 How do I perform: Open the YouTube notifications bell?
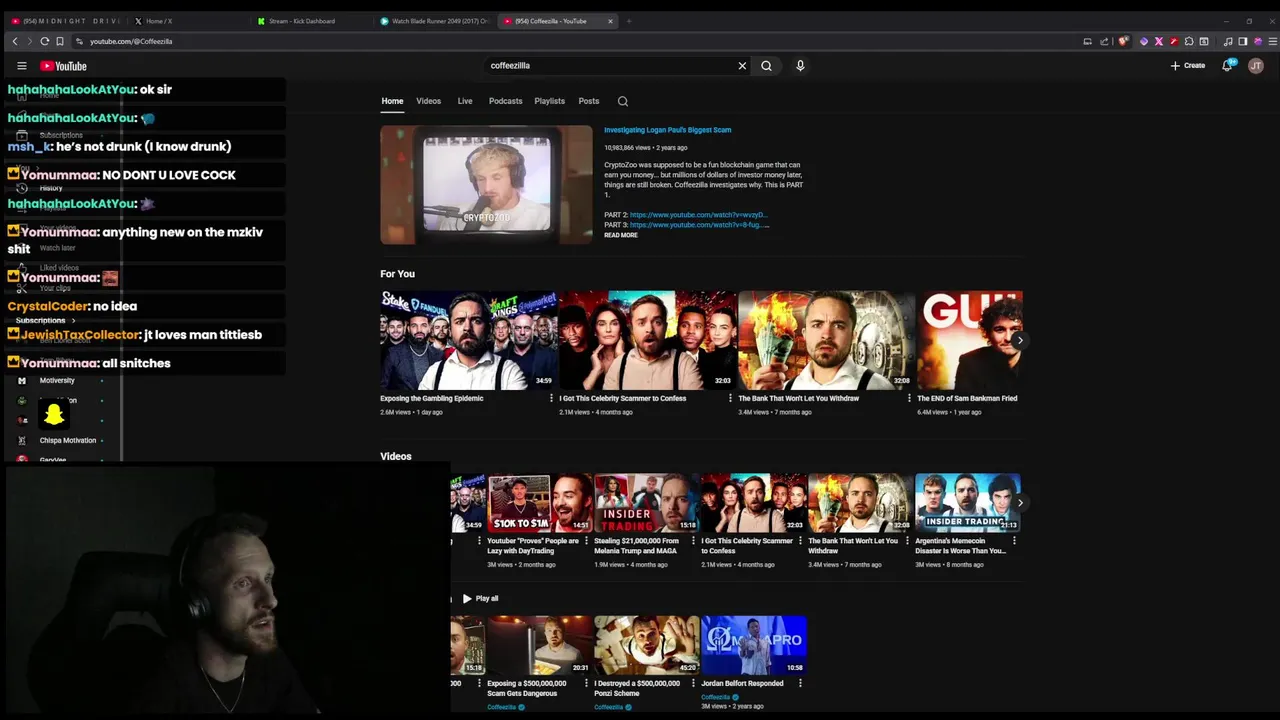tap(1227, 66)
